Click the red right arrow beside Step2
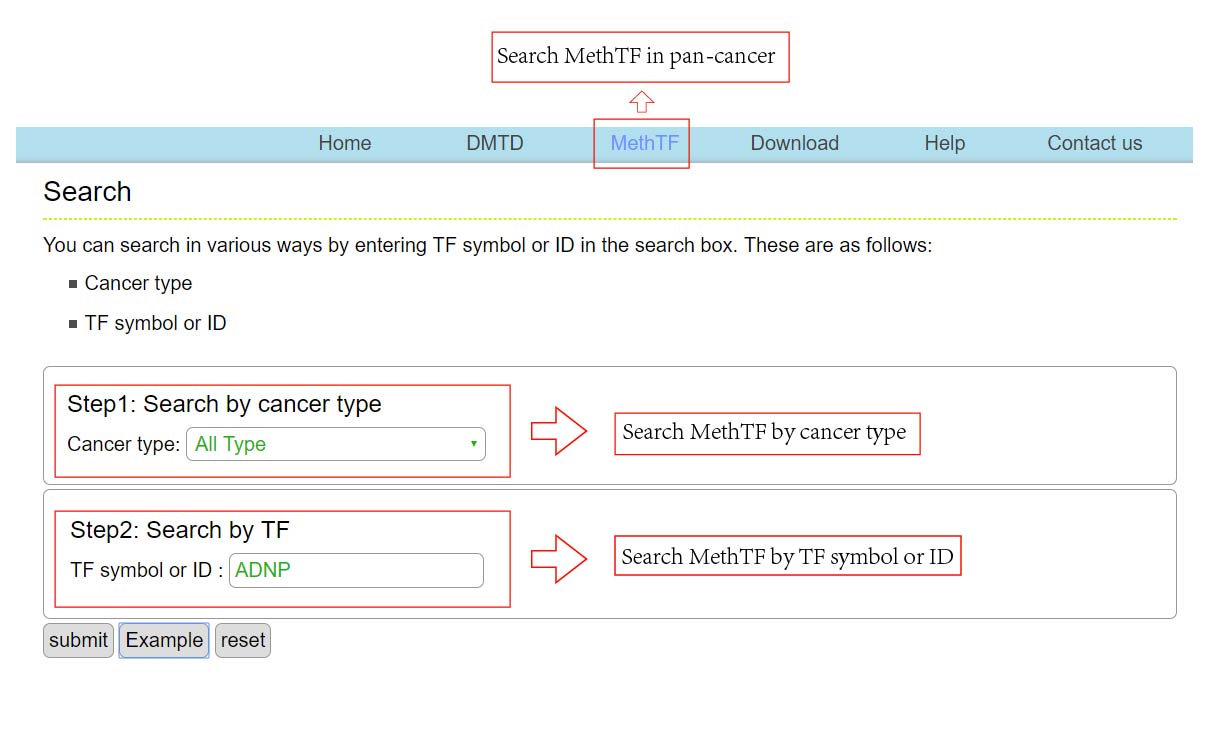 pyautogui.click(x=558, y=558)
